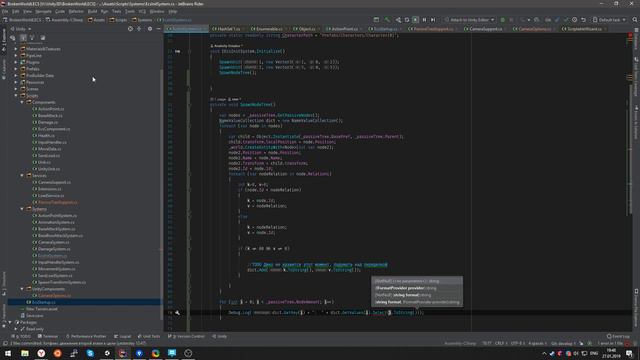
Task: Open the Event Log panel
Action: pos(617,336)
